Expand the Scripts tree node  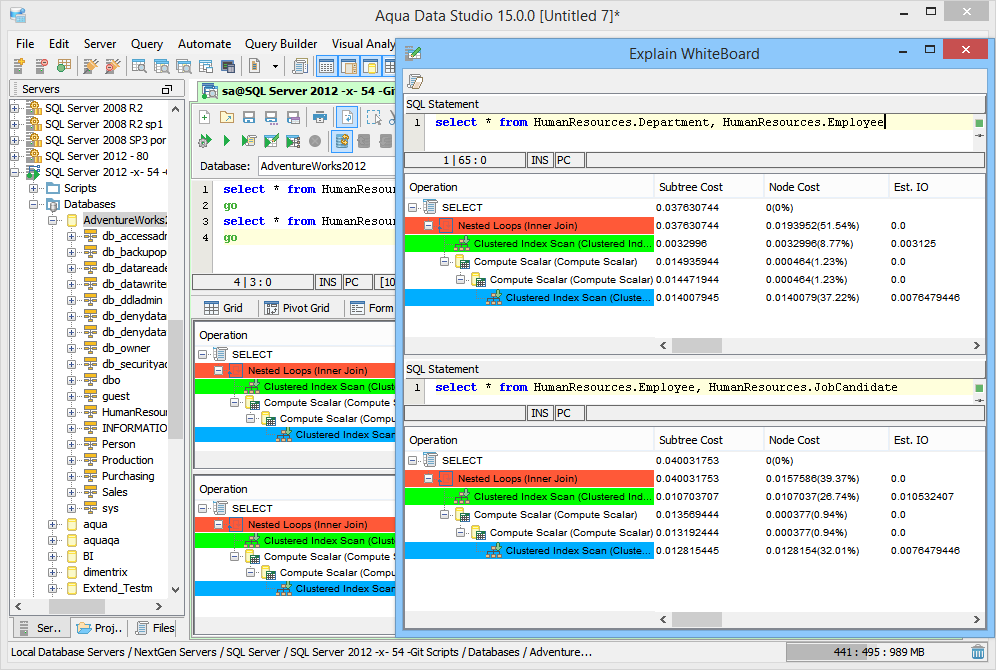[x=33, y=188]
